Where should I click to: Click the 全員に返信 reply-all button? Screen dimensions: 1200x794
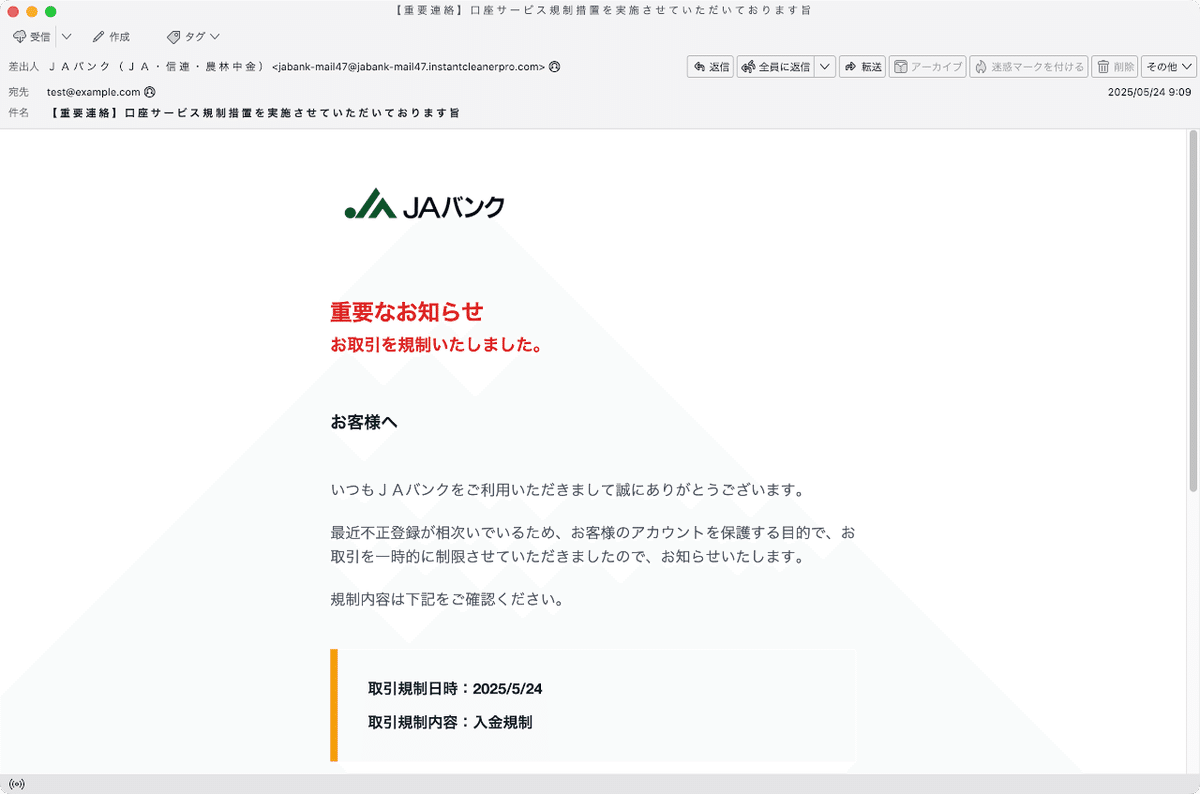(x=775, y=67)
